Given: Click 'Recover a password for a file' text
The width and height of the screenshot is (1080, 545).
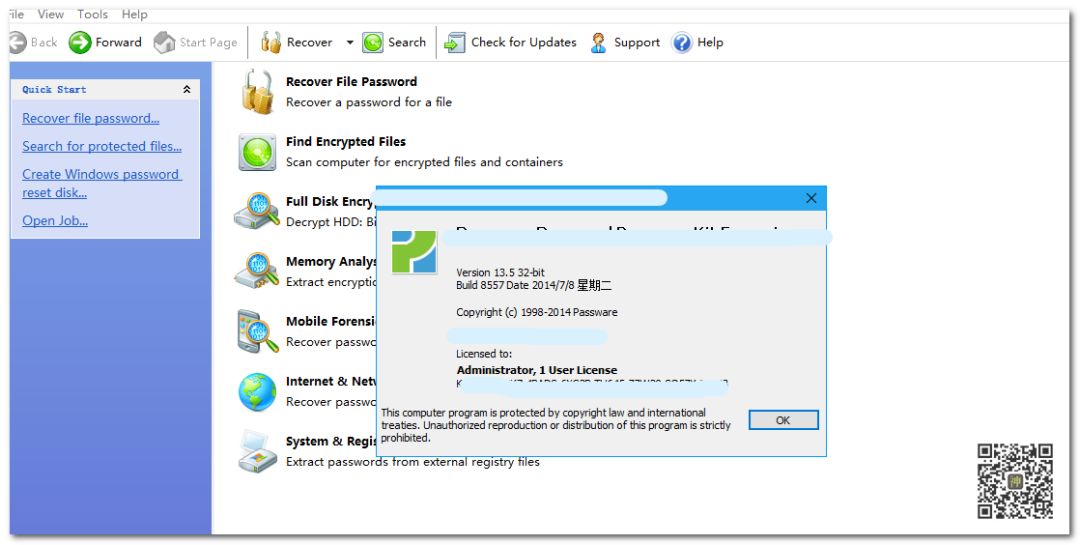Looking at the screenshot, I should click(368, 102).
